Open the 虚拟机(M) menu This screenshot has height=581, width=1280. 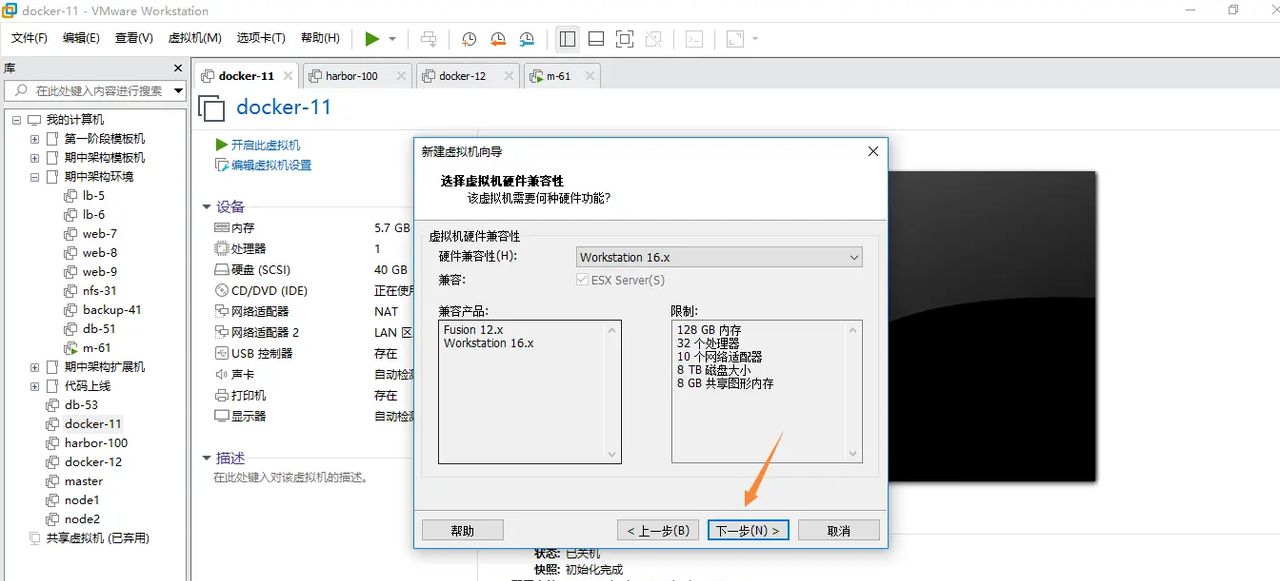tap(195, 38)
